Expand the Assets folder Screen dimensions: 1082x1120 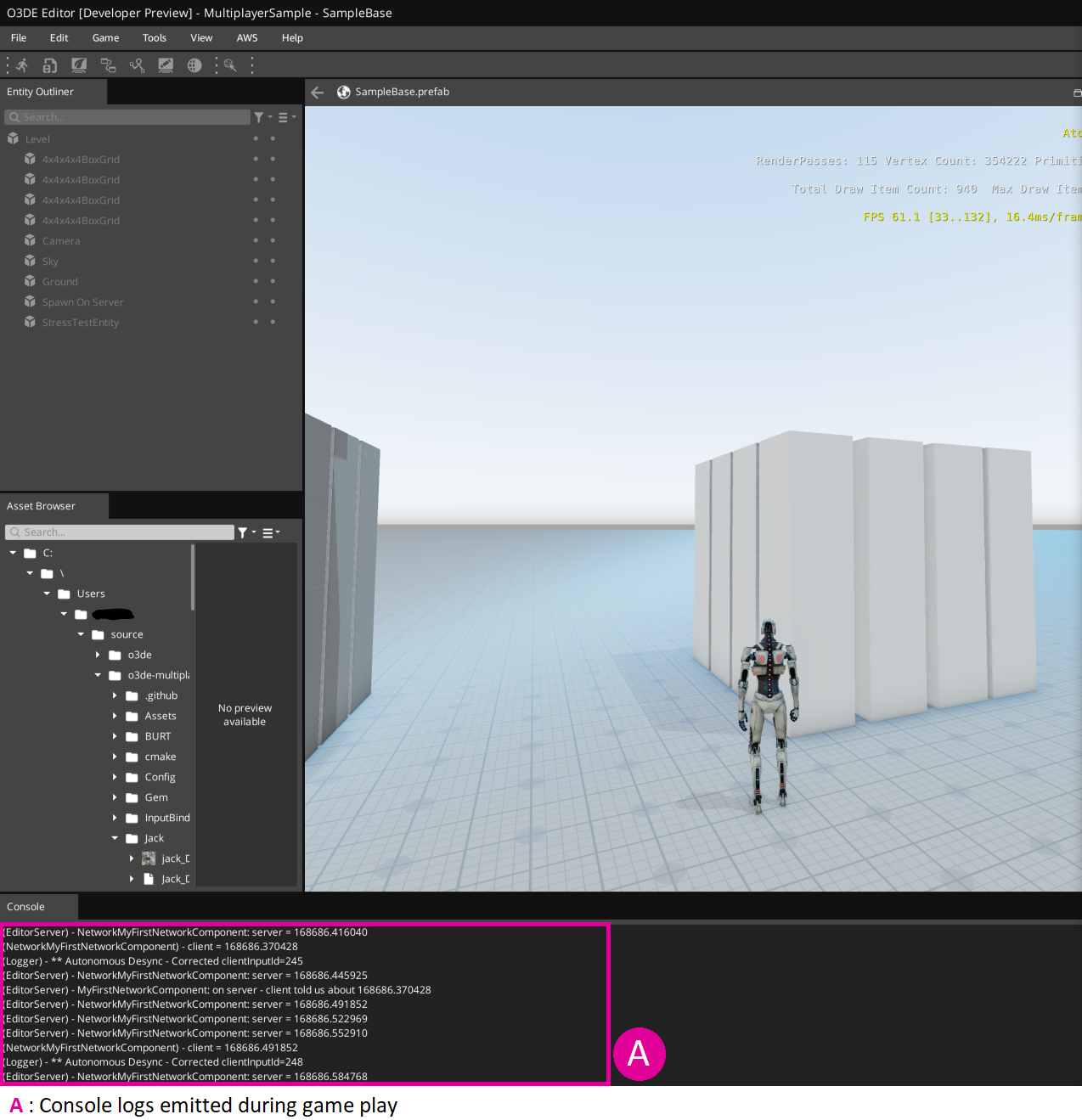pos(116,716)
